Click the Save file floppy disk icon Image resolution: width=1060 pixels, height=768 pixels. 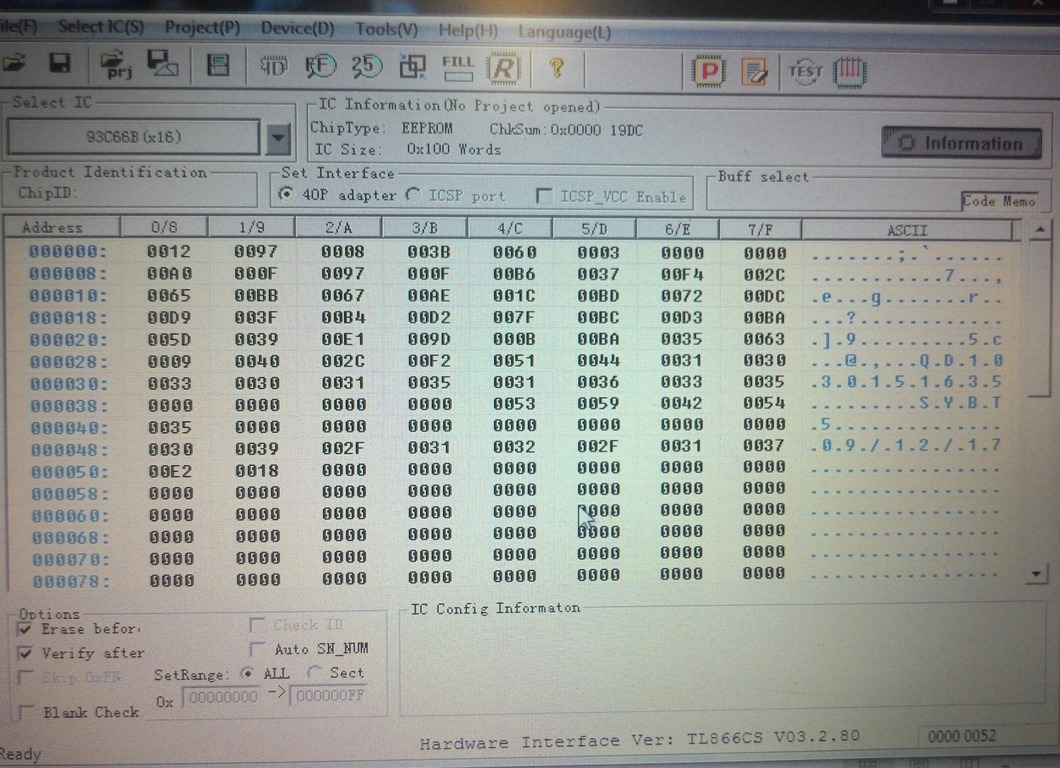click(60, 65)
